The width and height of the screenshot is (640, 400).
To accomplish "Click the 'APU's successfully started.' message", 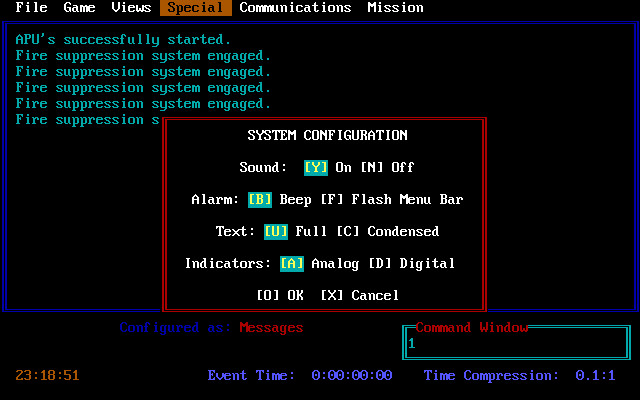I will click(123, 40).
